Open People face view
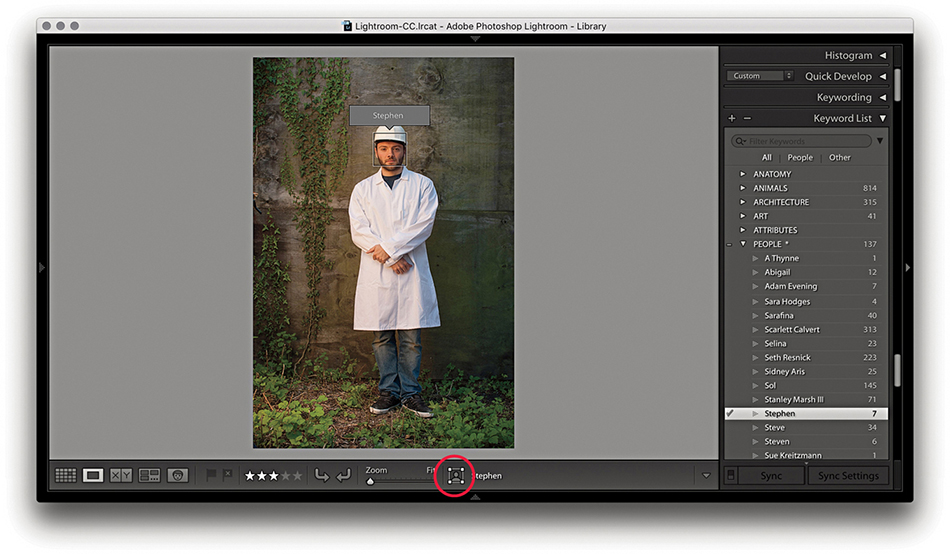Image resolution: width=950 pixels, height=554 pixels. (x=178, y=476)
